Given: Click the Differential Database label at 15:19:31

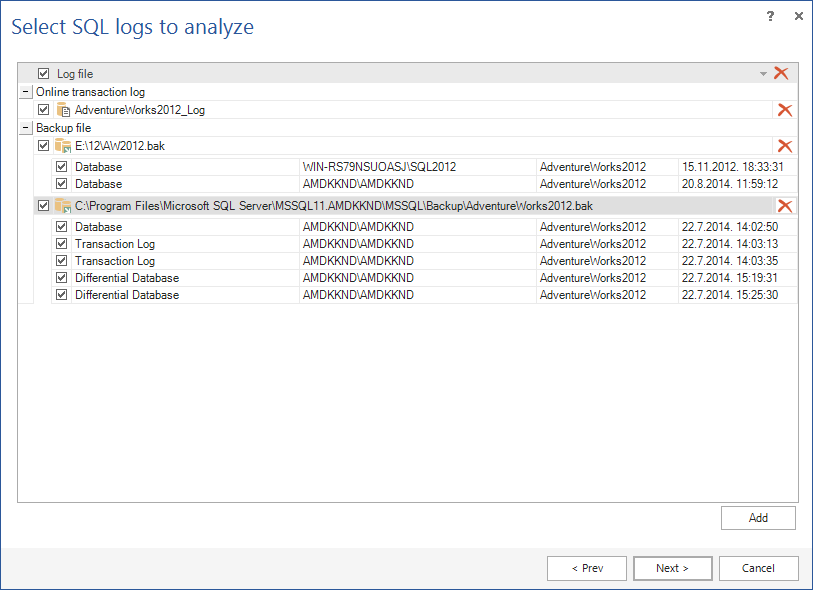Looking at the screenshot, I should tap(127, 278).
